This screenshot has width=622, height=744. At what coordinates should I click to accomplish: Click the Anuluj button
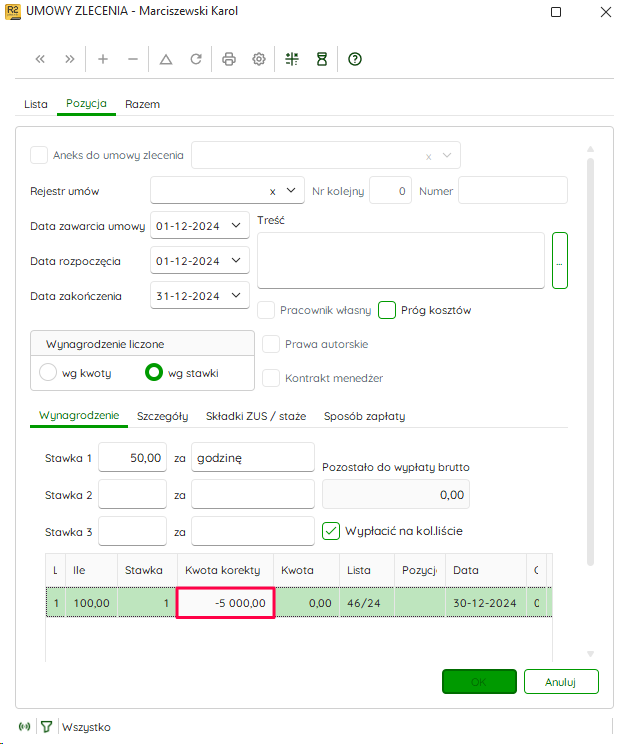point(561,682)
